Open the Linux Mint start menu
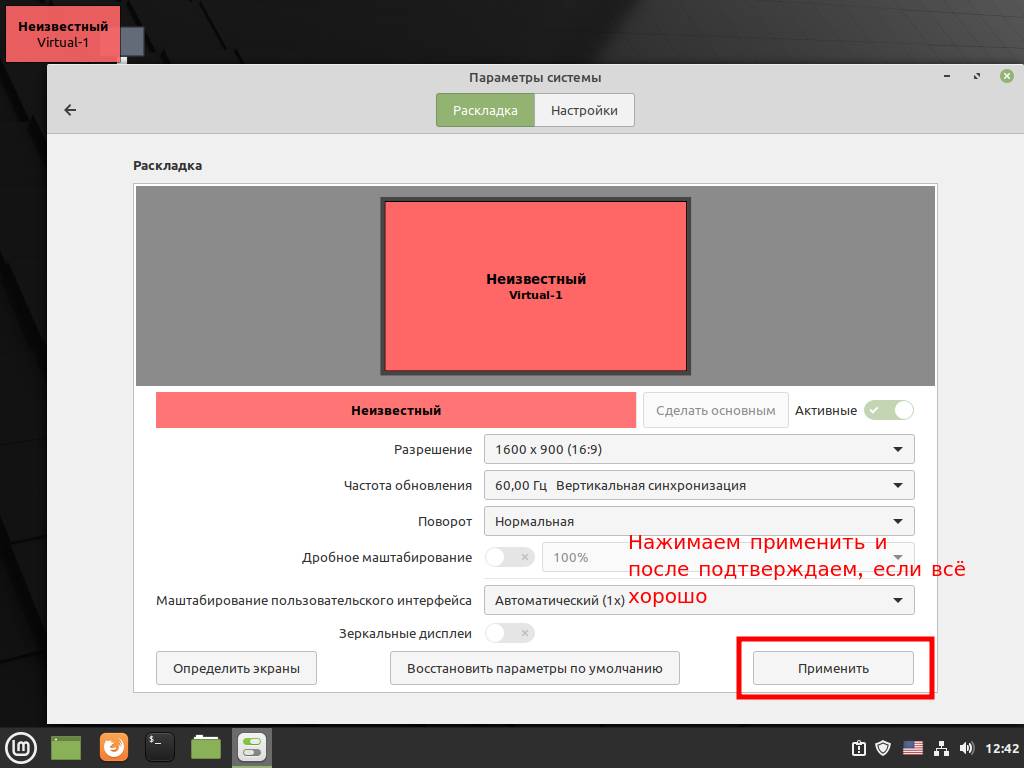 [21, 746]
